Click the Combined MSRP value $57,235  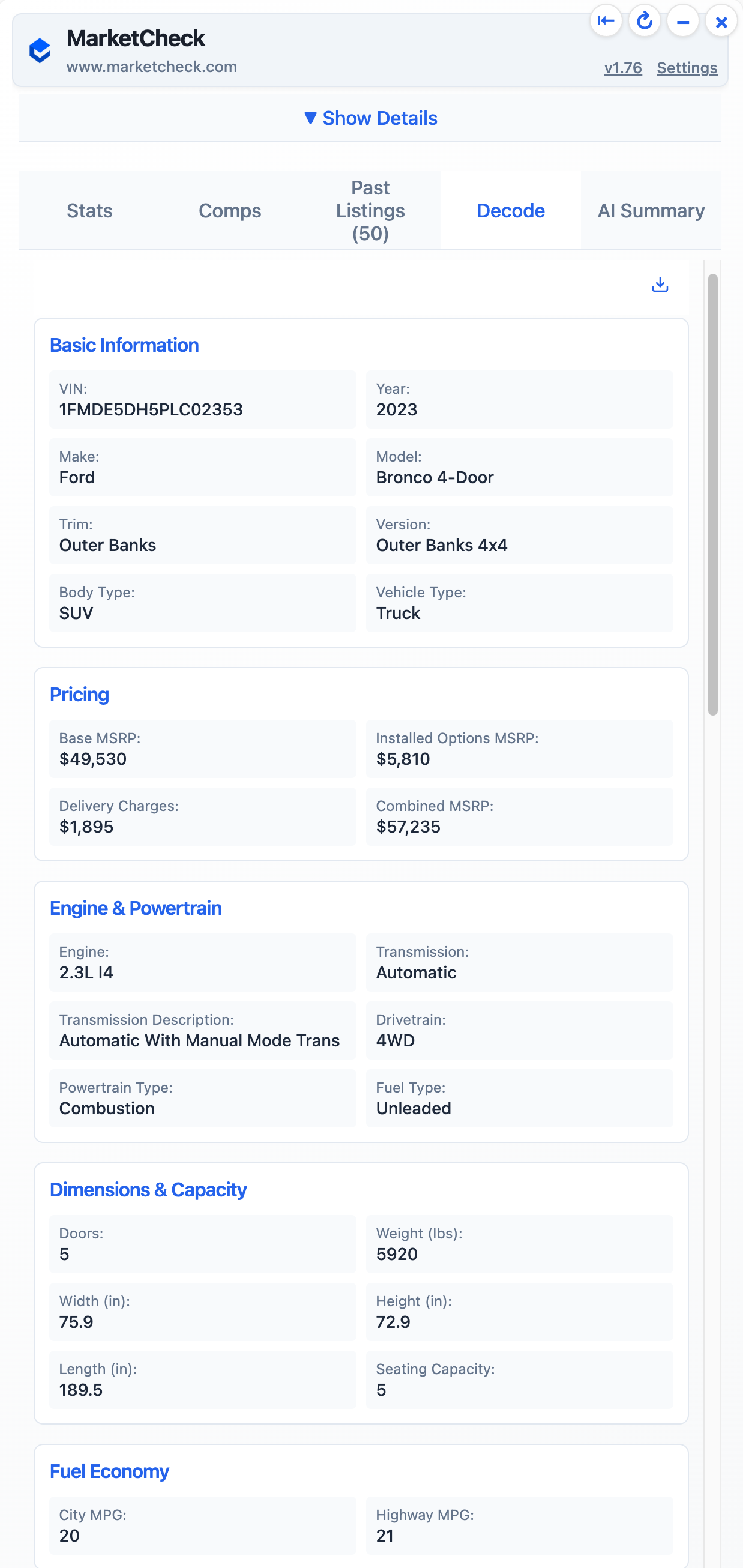[408, 827]
